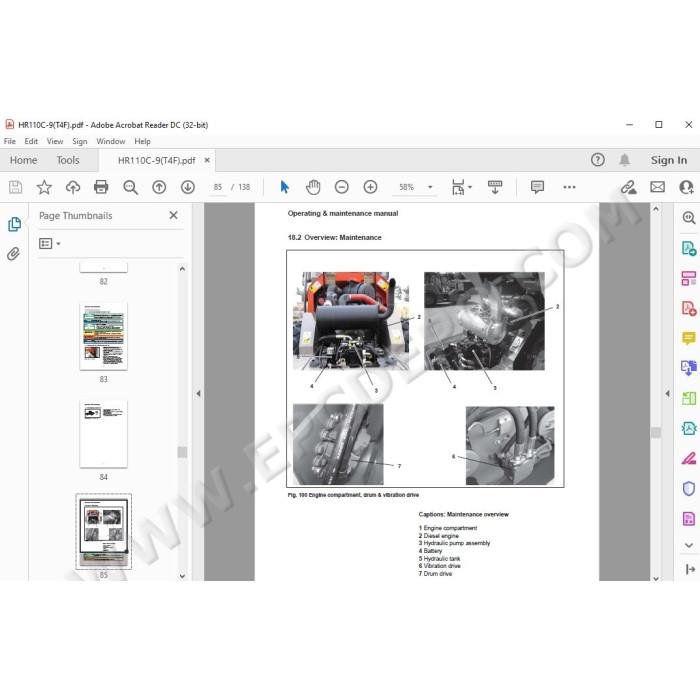This screenshot has width=700, height=700.
Task: Open the Sign menu
Action: click(x=79, y=141)
